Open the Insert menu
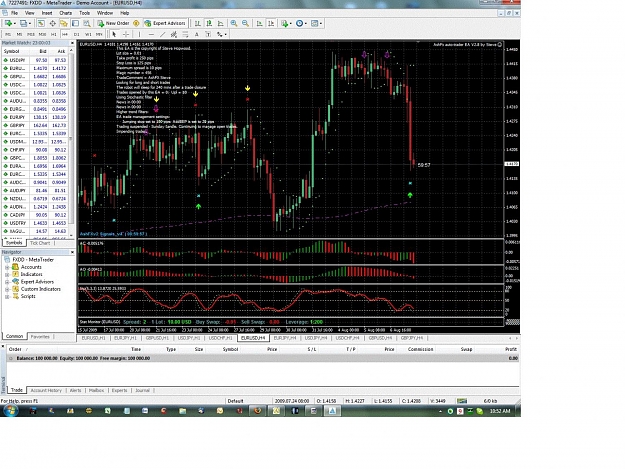Screen dimensions: 625x469 pyautogui.click(x=47, y=13)
